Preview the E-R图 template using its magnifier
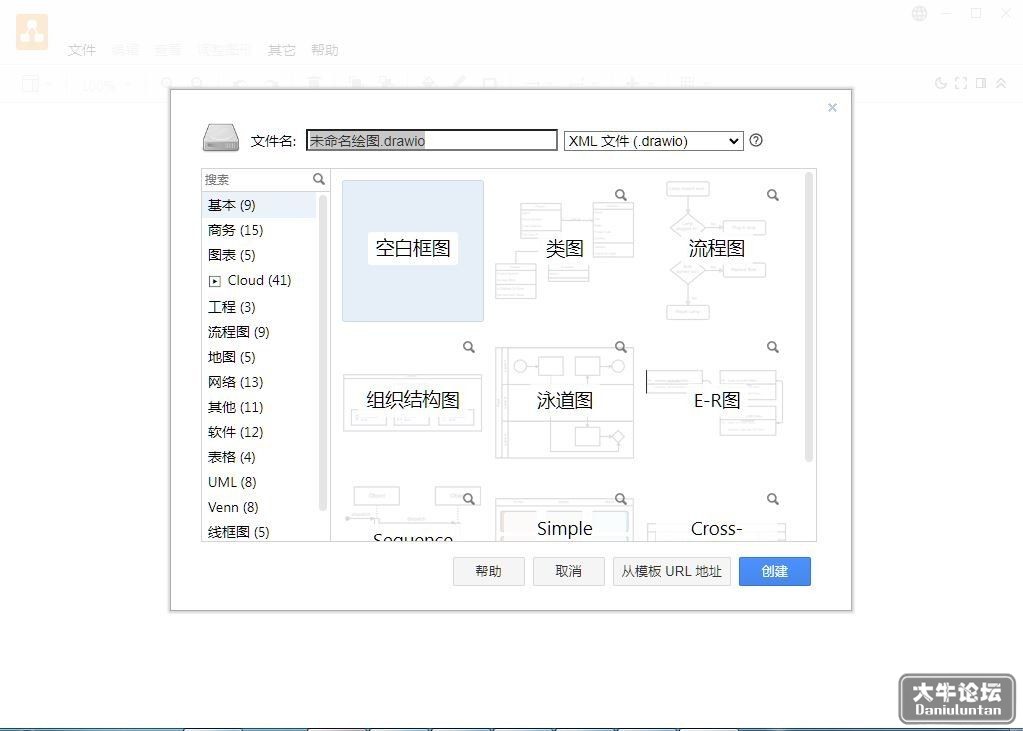Screen dimensions: 1023x731 (x=772, y=347)
